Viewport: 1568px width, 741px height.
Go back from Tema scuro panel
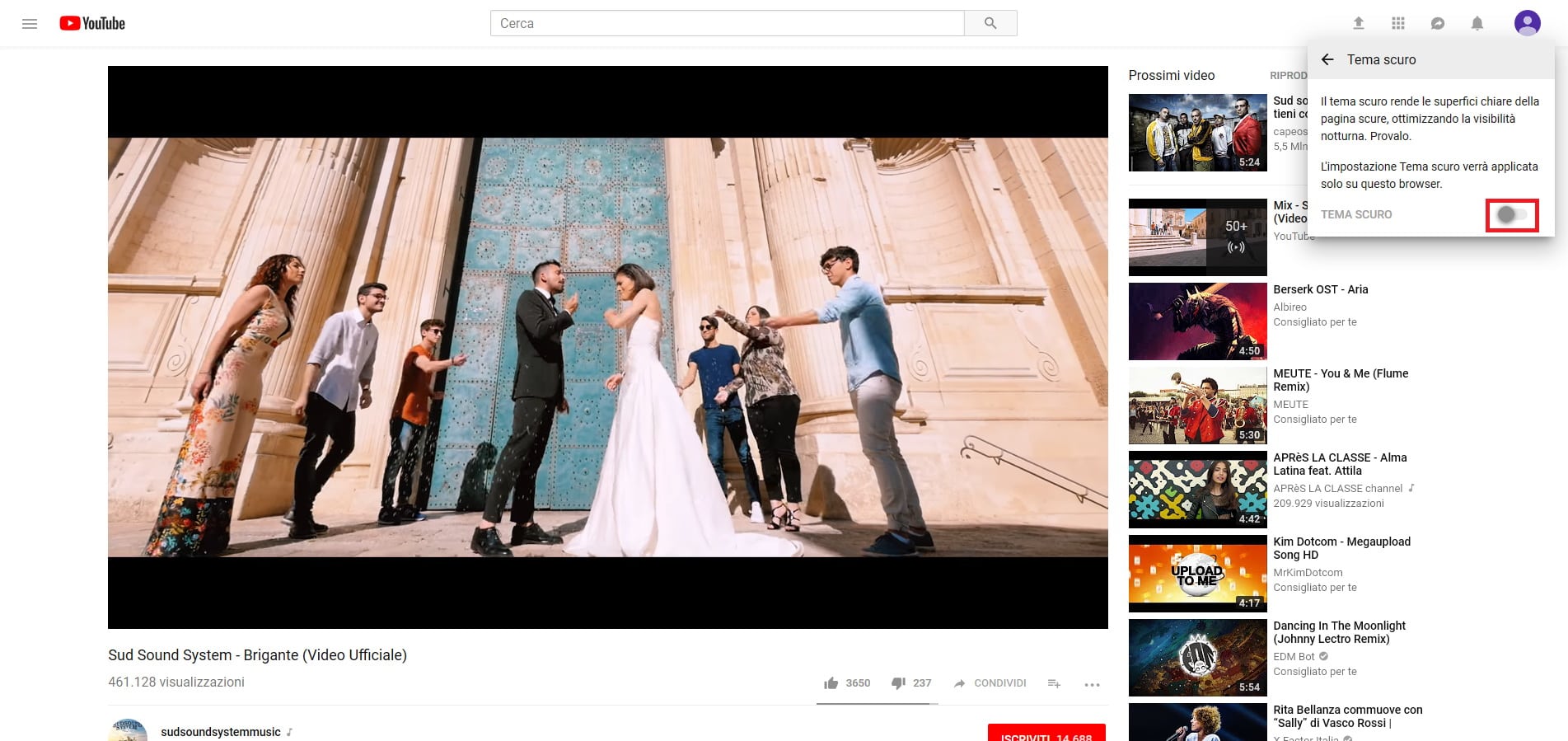tap(1327, 60)
